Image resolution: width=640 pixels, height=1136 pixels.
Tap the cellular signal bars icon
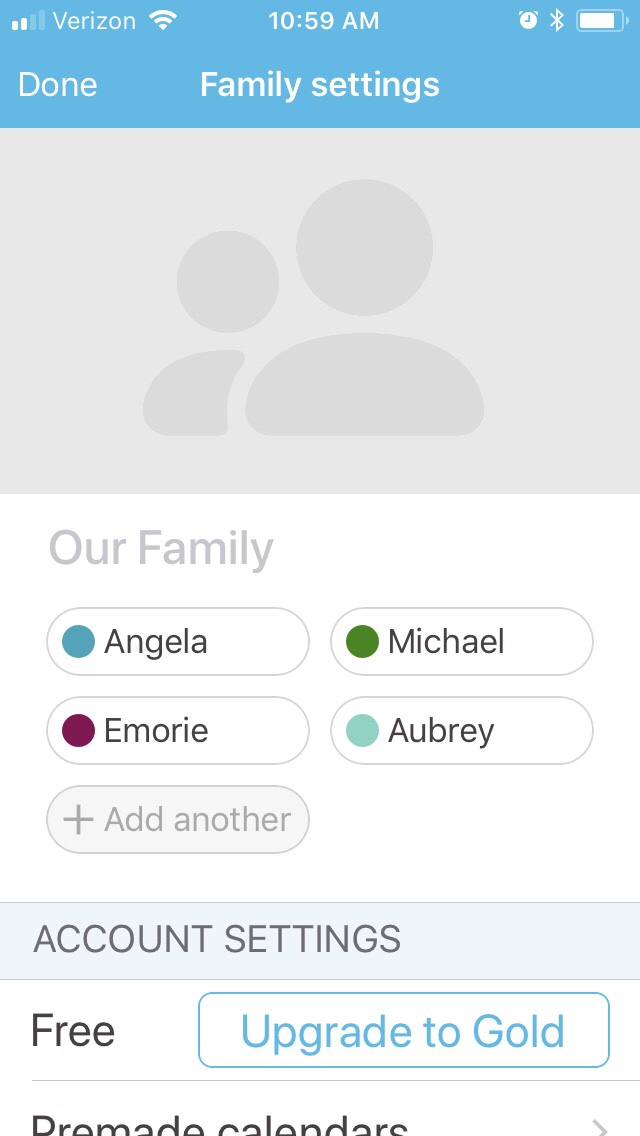click(28, 21)
